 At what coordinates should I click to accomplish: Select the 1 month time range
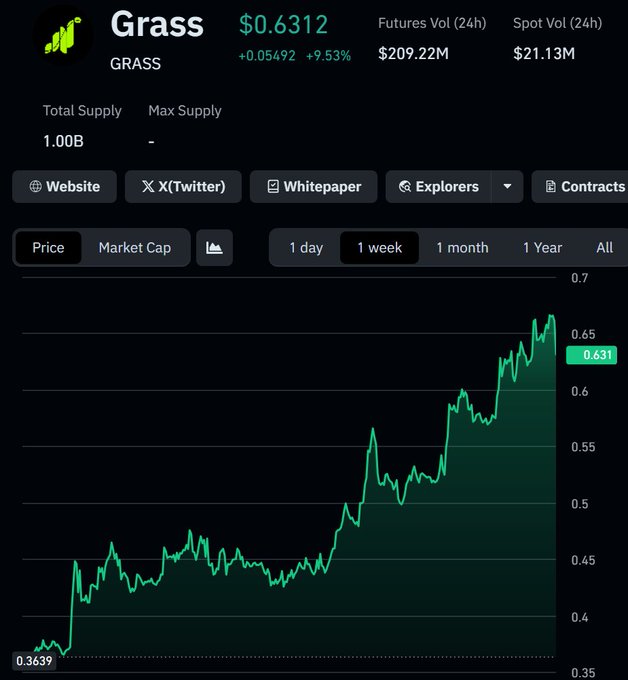[x=462, y=248]
